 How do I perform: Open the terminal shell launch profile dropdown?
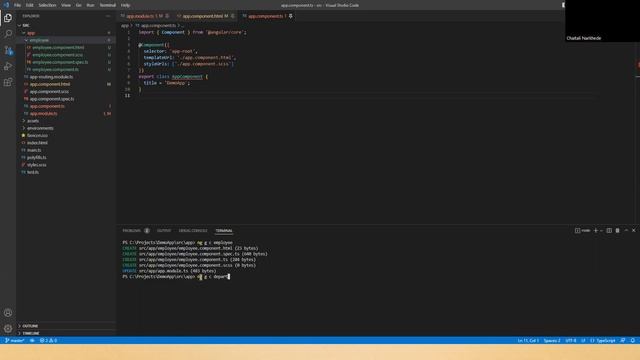pos(601,231)
